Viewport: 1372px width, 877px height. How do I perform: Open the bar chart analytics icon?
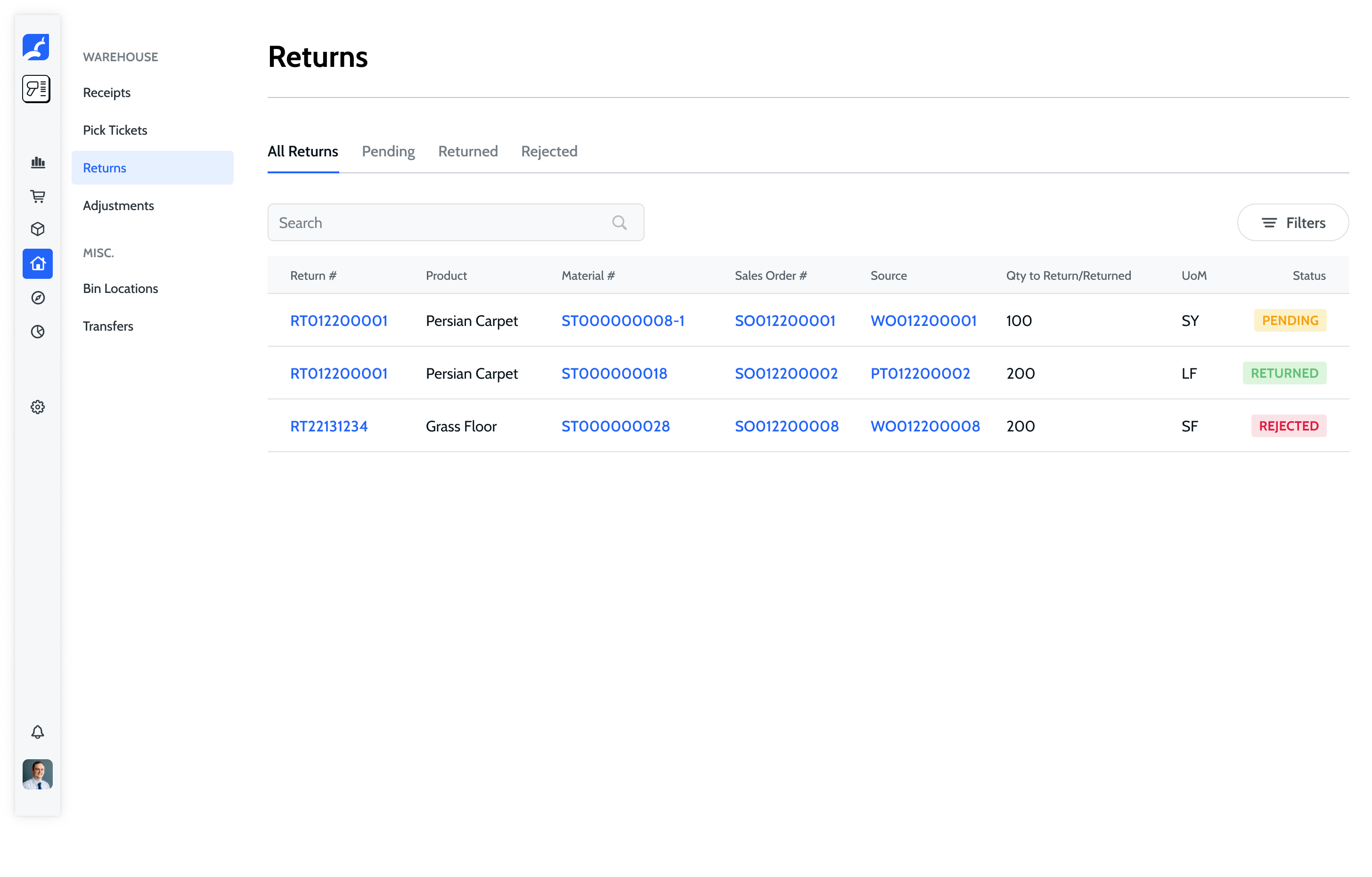(x=38, y=162)
